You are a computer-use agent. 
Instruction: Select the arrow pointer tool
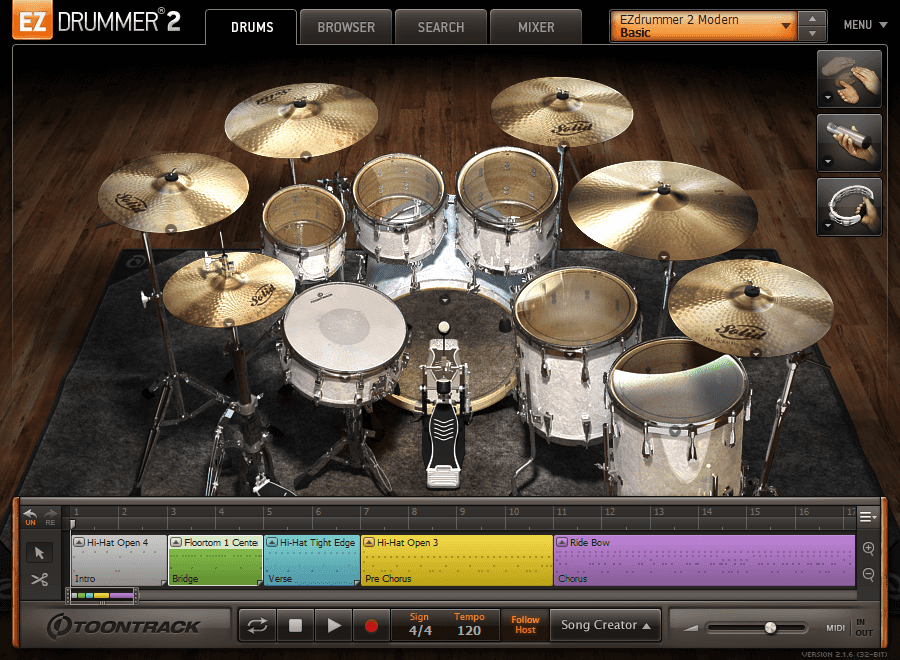point(39,553)
